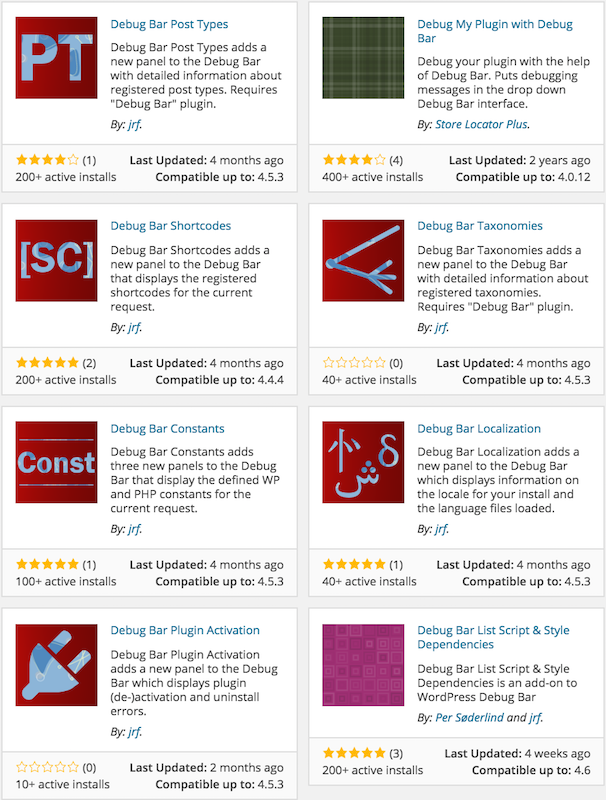
Task: Click the purple List Script & Style Dependencies icon
Action: tap(363, 665)
